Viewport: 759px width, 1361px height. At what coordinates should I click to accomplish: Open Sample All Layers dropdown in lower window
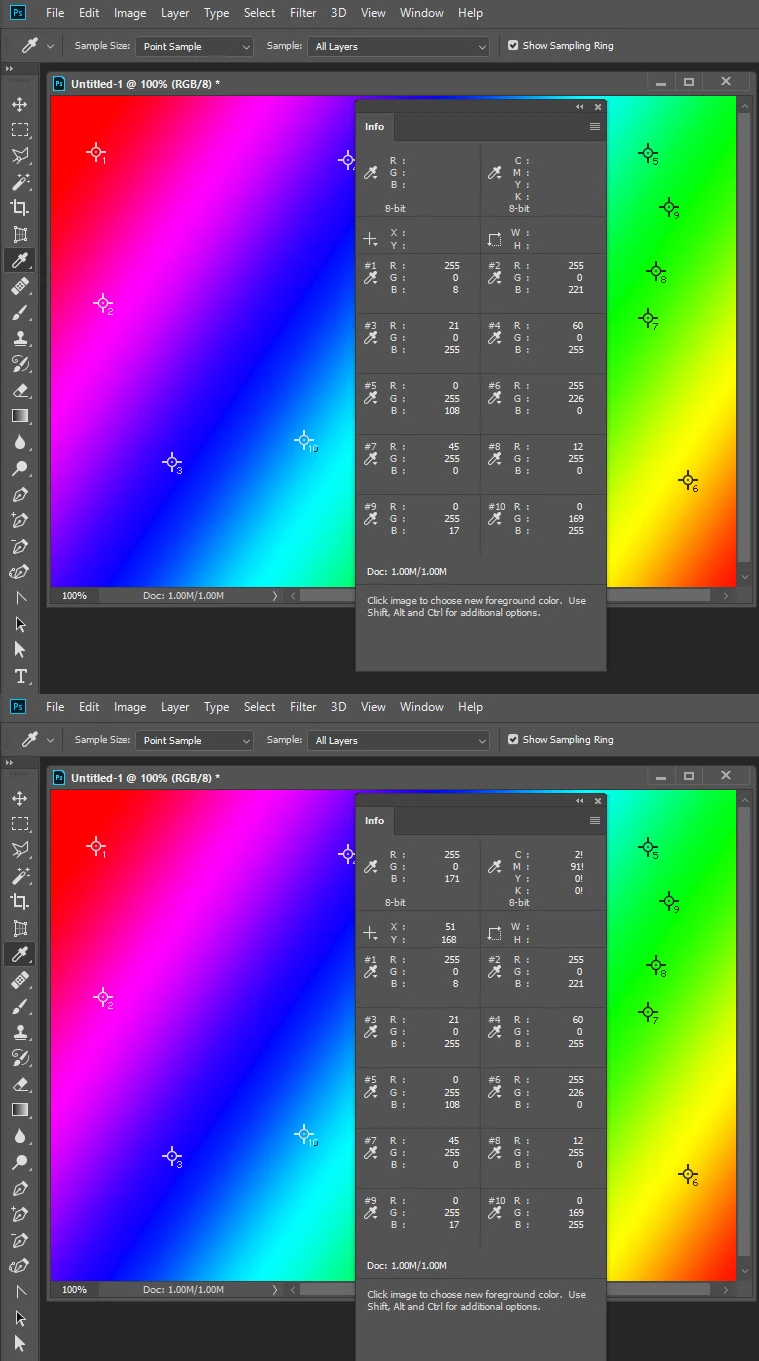399,740
